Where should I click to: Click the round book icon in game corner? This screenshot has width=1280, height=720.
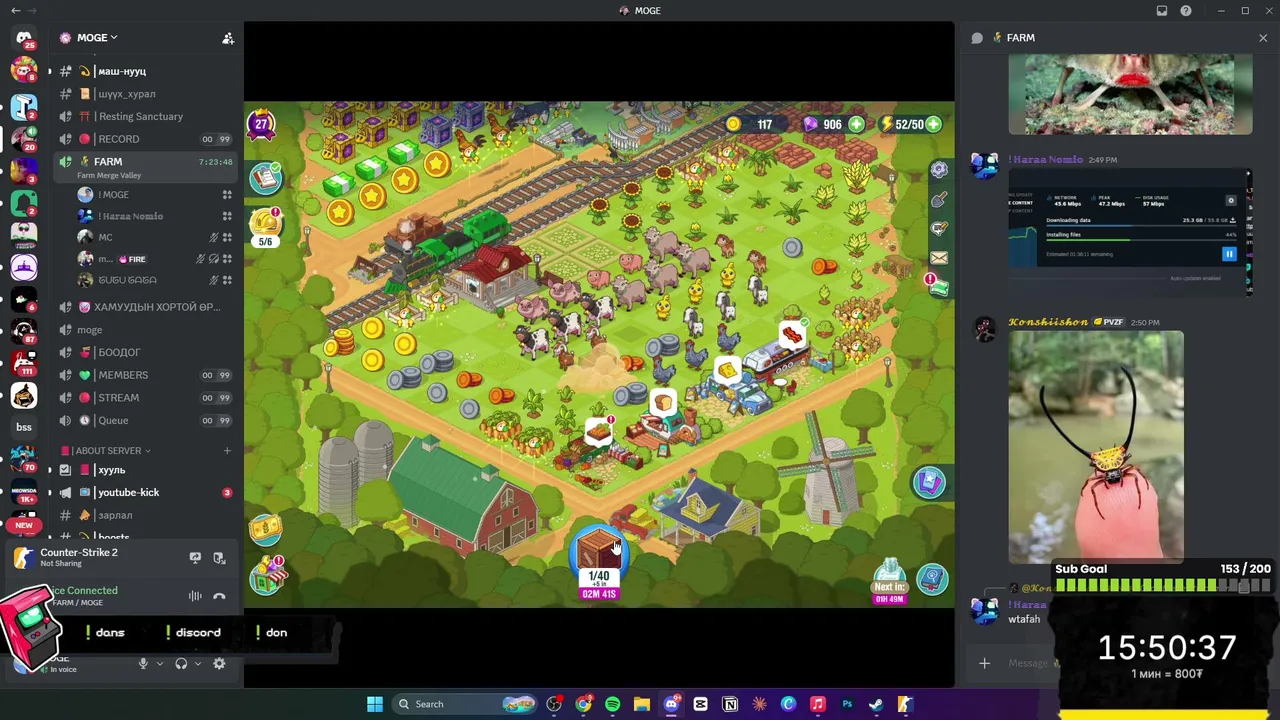pos(932,578)
